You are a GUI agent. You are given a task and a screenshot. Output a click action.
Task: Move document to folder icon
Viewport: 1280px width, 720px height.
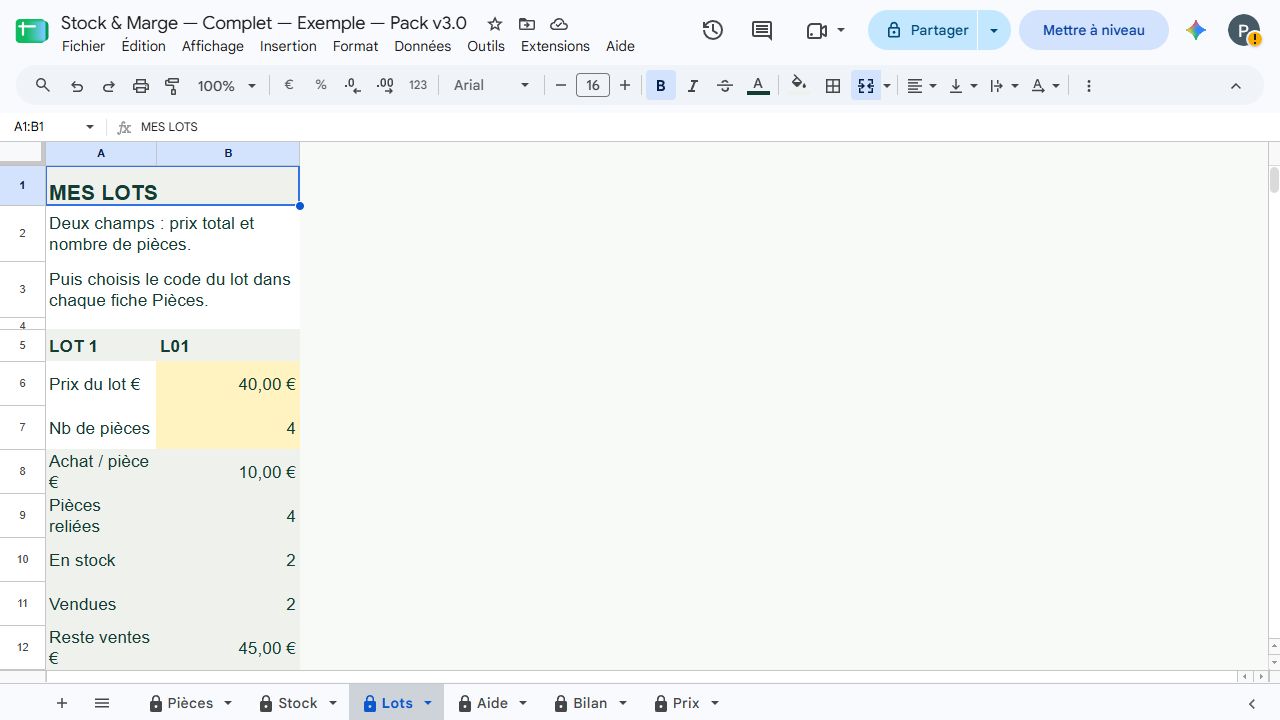527,24
